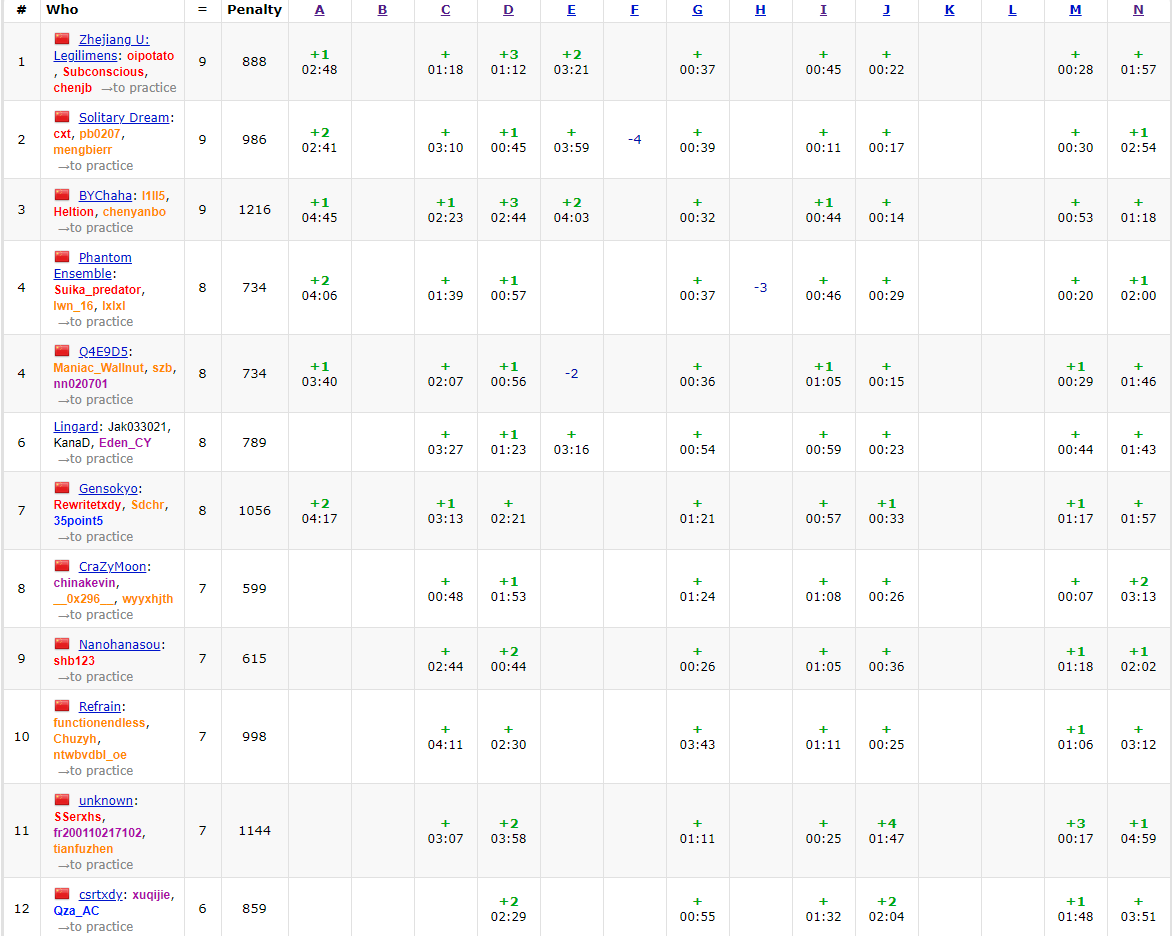This screenshot has height=936, width=1172.
Task: Open problem H column header link
Action: click(x=760, y=10)
